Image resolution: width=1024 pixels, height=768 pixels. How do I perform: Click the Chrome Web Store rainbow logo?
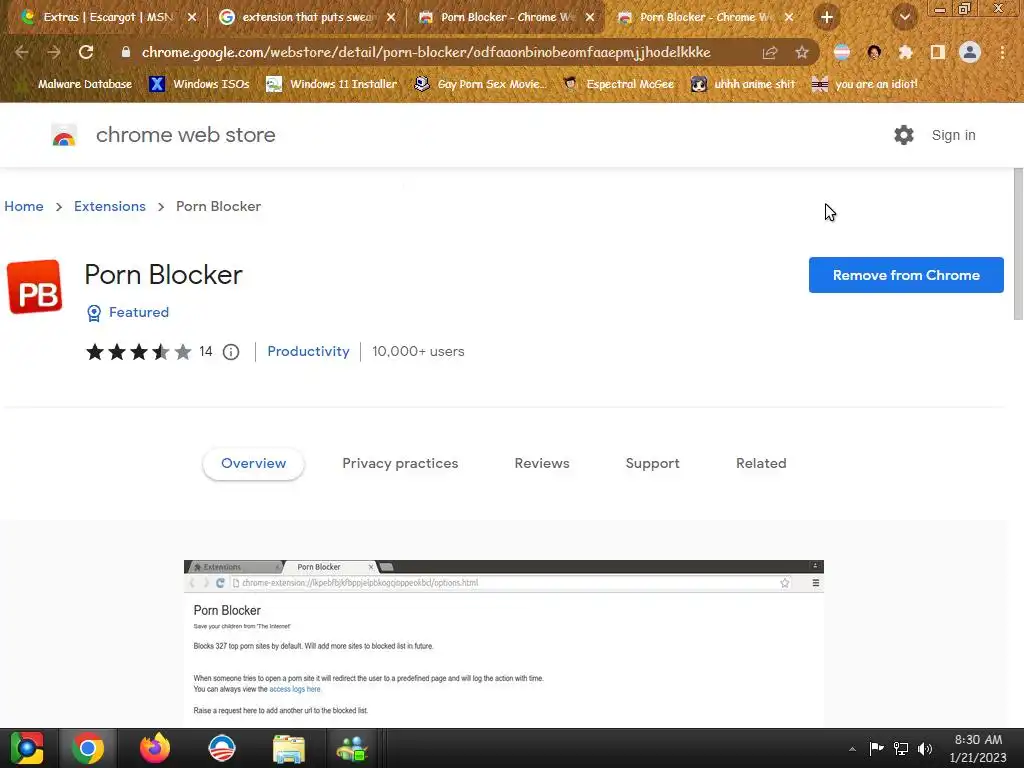(64, 135)
